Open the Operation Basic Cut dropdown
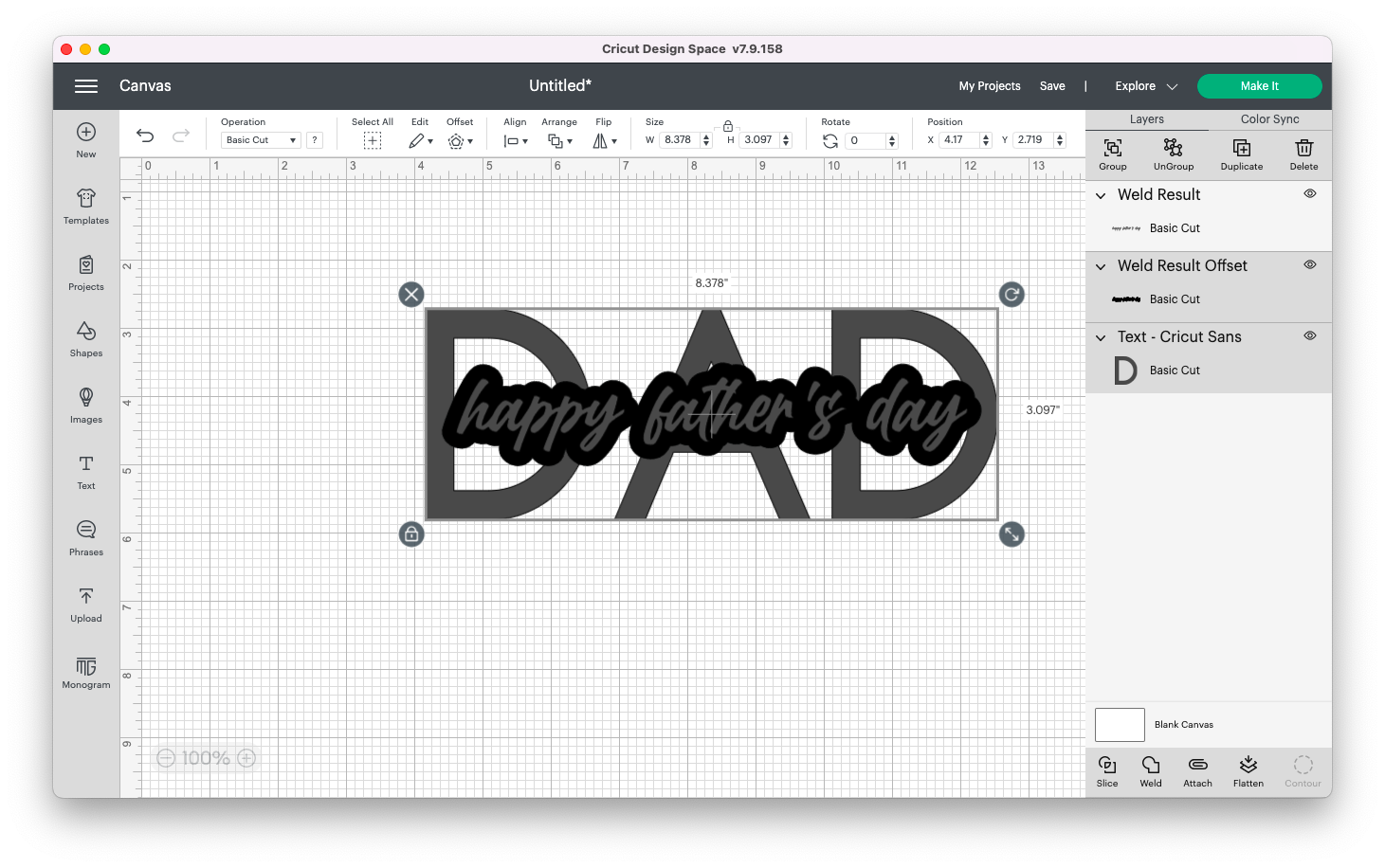The image size is (1385, 868). [259, 139]
